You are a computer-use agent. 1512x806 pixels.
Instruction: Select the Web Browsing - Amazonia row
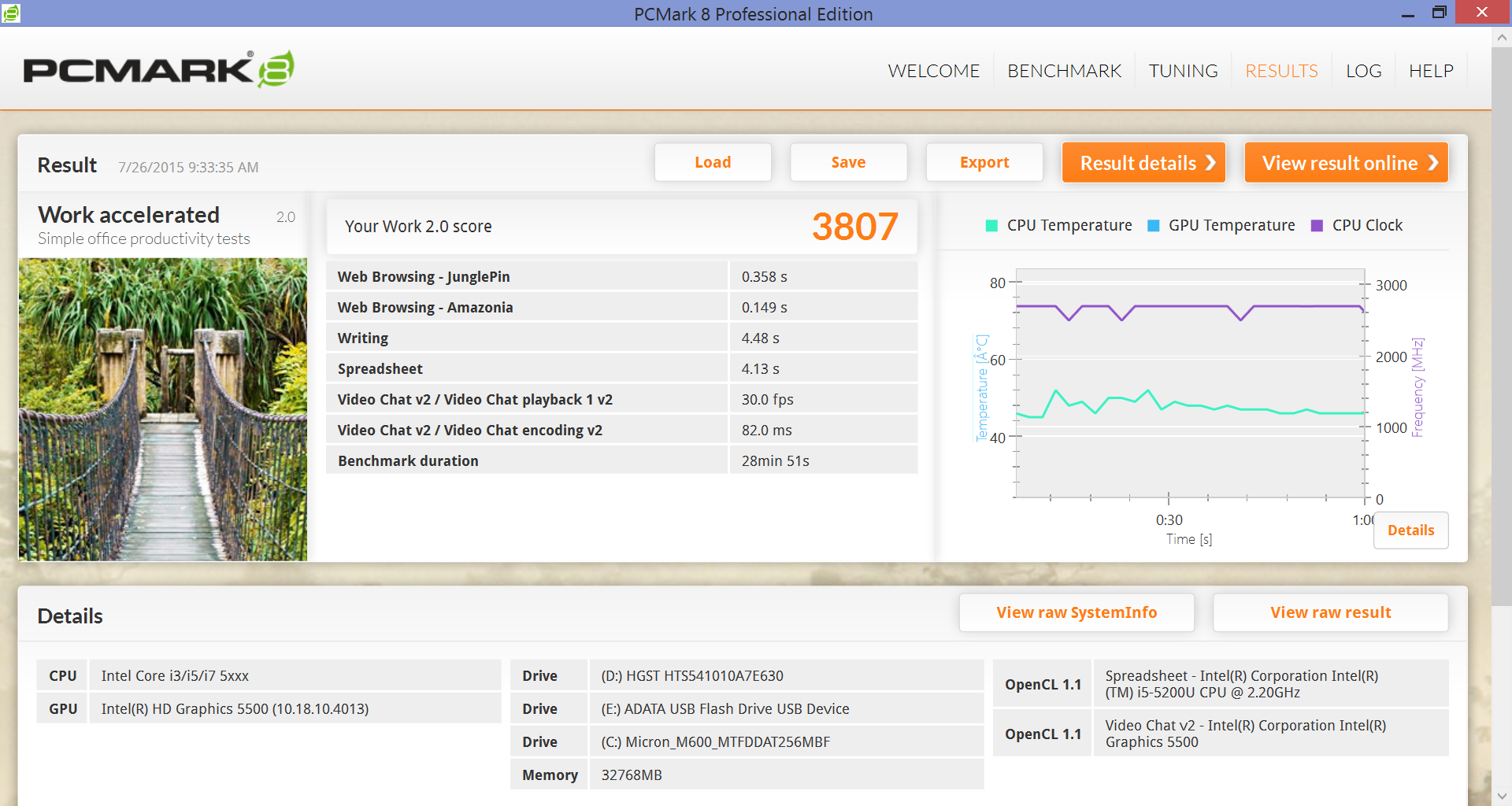622,307
